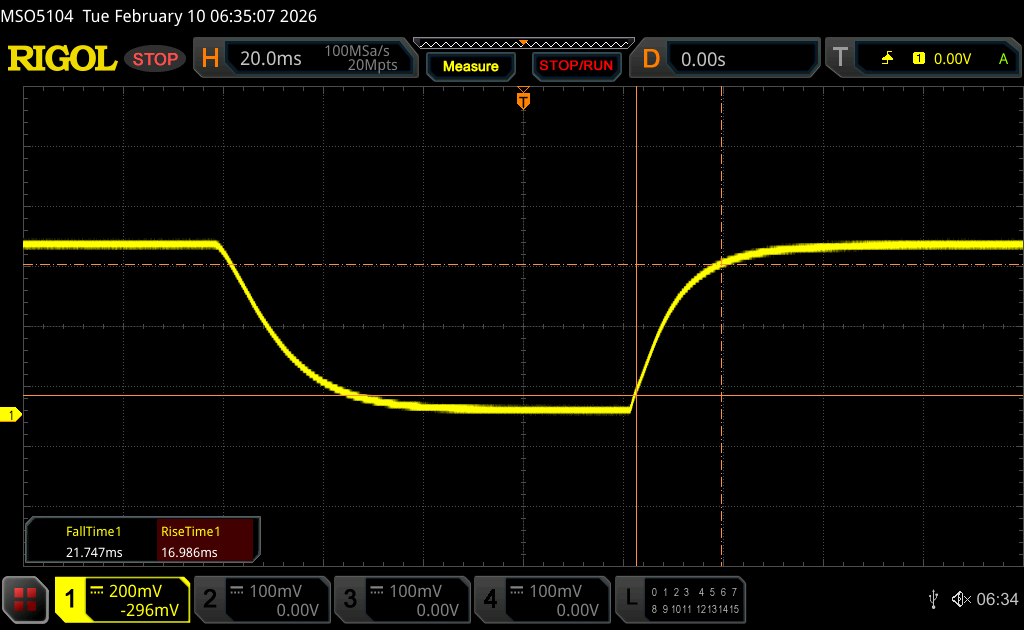The width and height of the screenshot is (1024, 630).
Task: Click the RIGOL logo
Action: pos(62,59)
